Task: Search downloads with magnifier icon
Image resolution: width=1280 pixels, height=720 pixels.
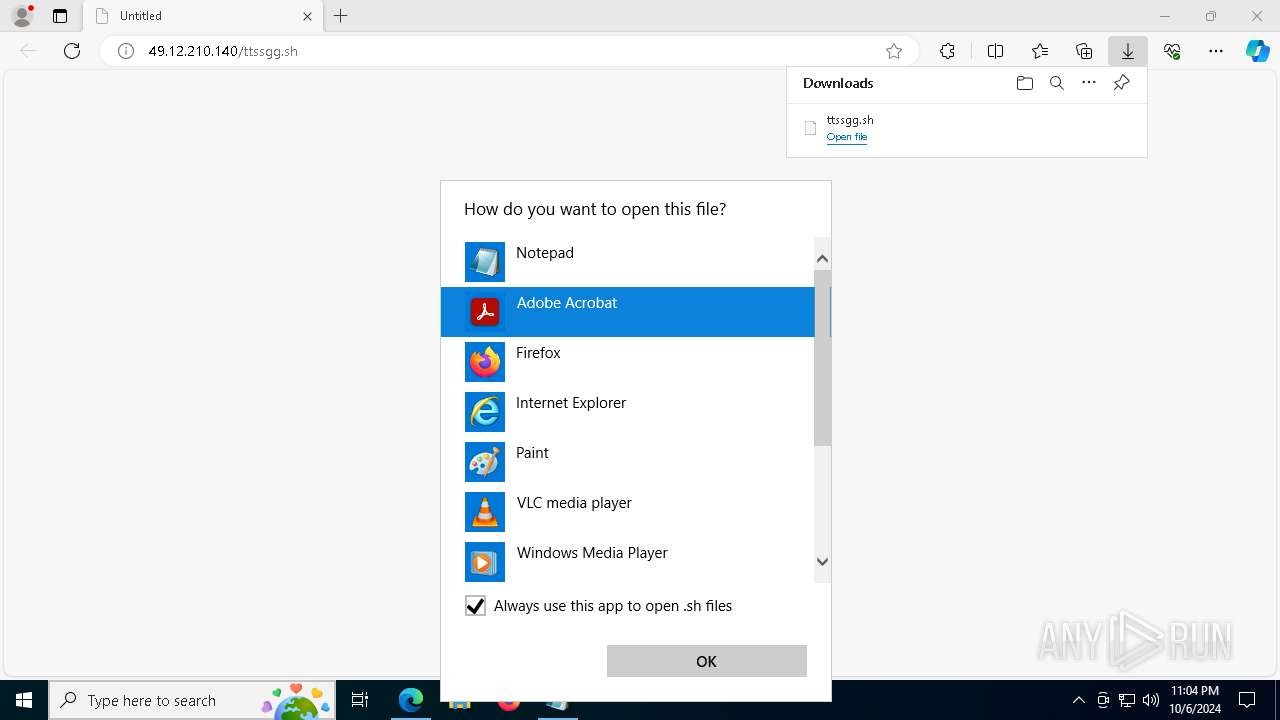Action: point(1056,83)
